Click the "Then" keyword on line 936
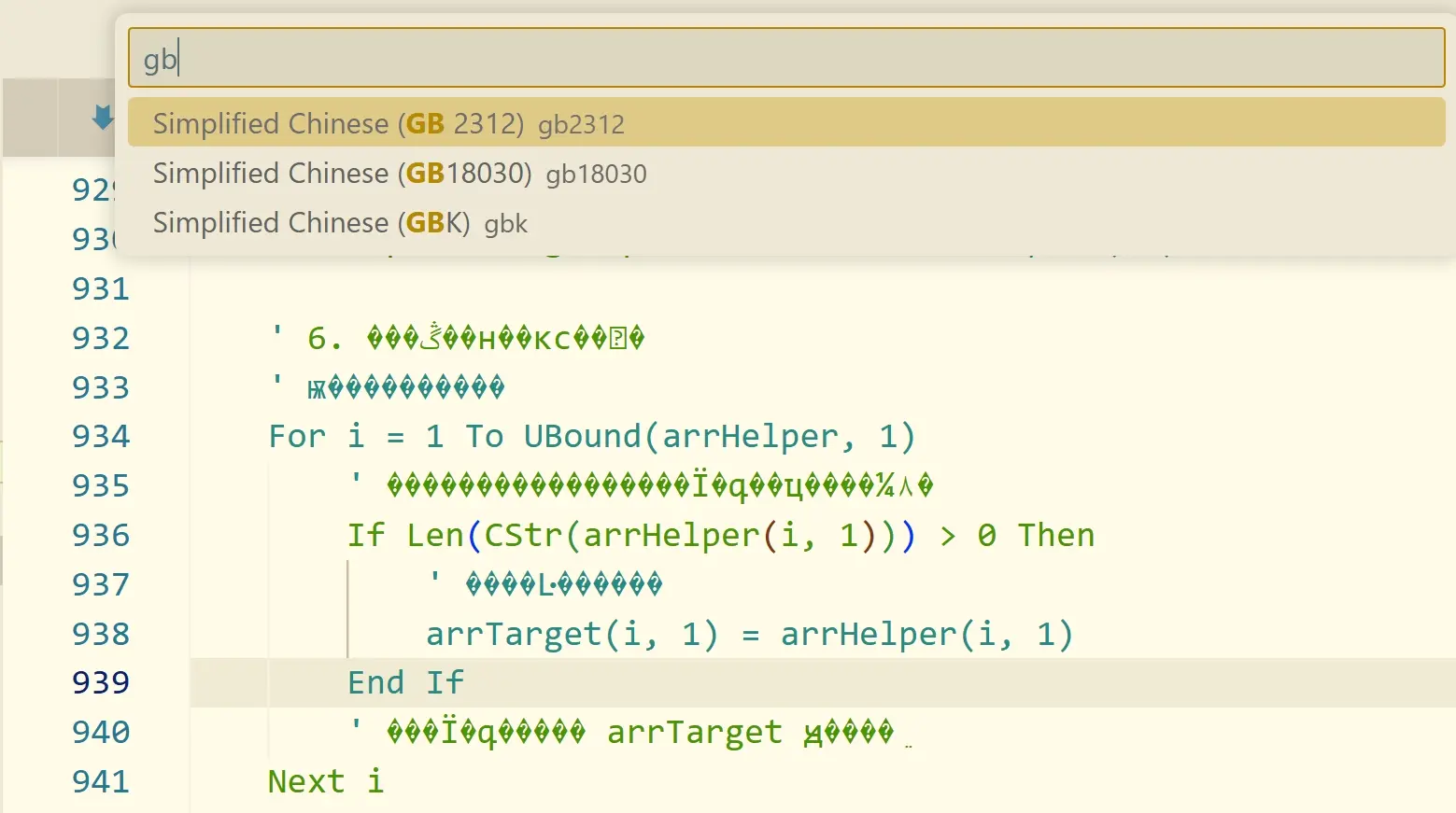Image resolution: width=1456 pixels, height=813 pixels. [1055, 536]
